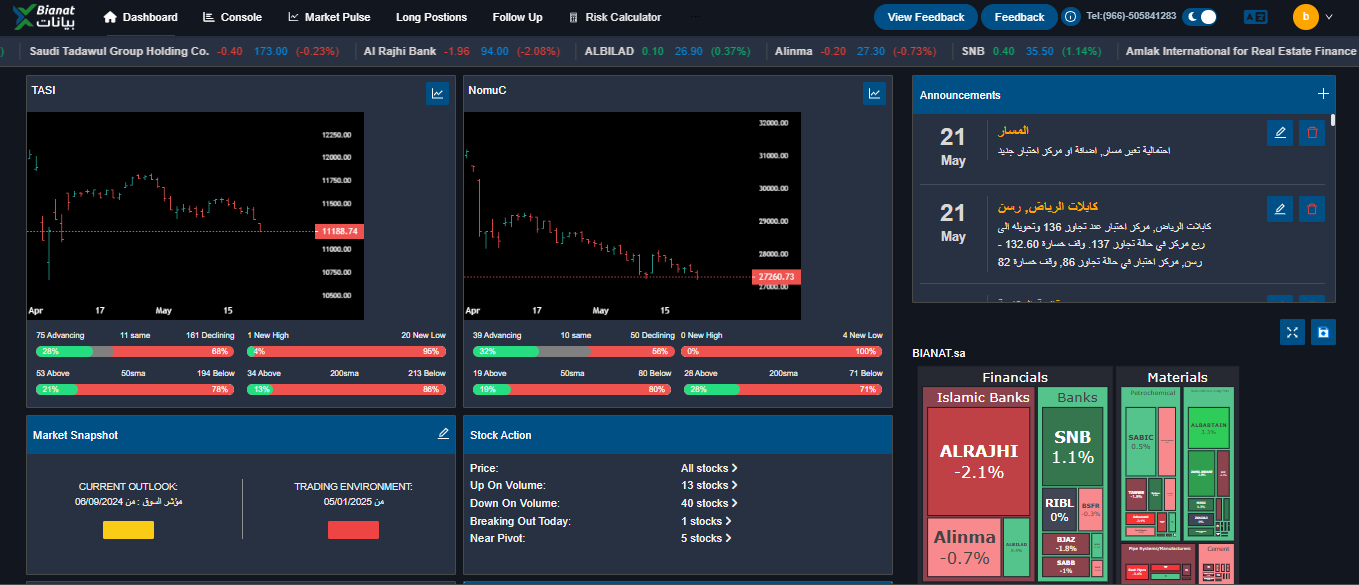Open the Risk Calculator

(614, 17)
